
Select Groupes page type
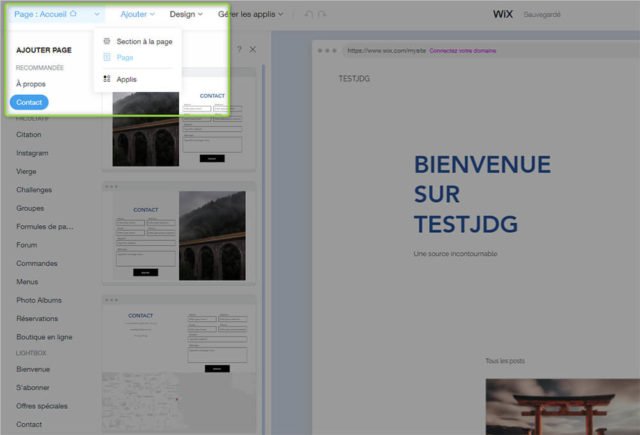coord(30,208)
